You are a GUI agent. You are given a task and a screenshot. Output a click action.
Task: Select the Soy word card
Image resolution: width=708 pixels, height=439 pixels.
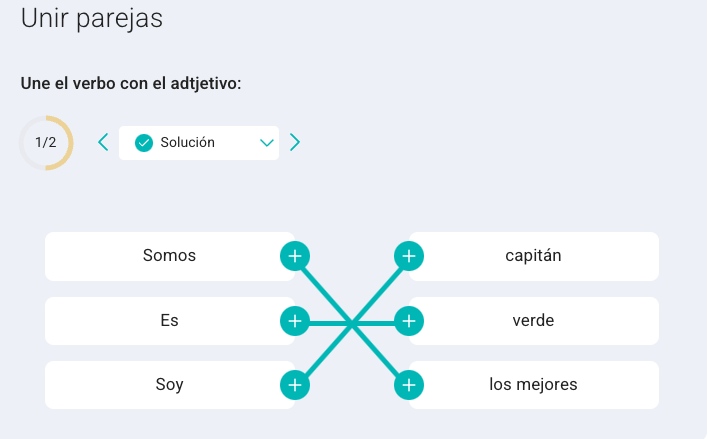coord(170,385)
